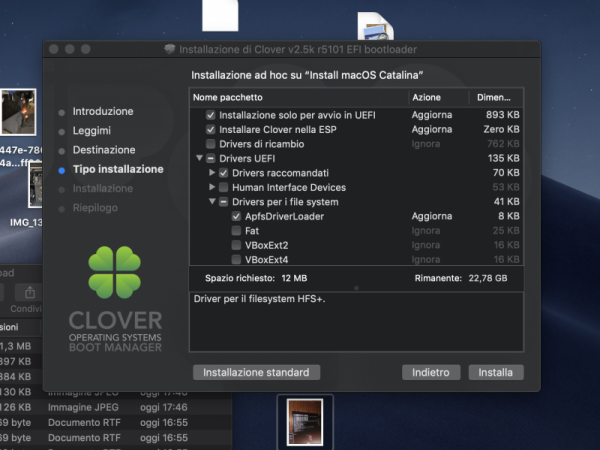Screen dimensions: 600x450
Task: Toggle Drivers per i file system checkbox
Action: coord(223,202)
